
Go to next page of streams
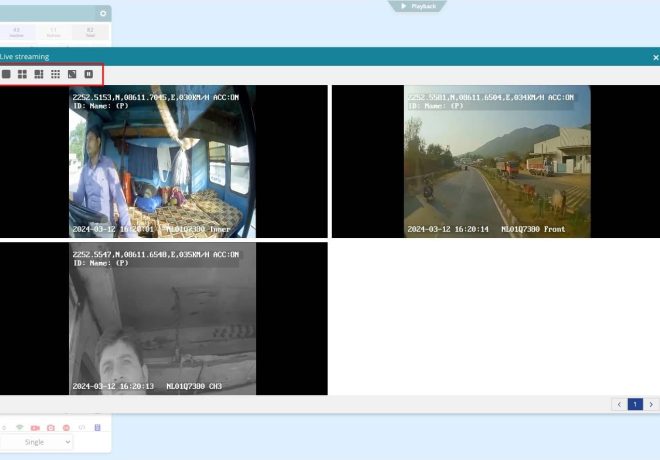click(x=651, y=404)
